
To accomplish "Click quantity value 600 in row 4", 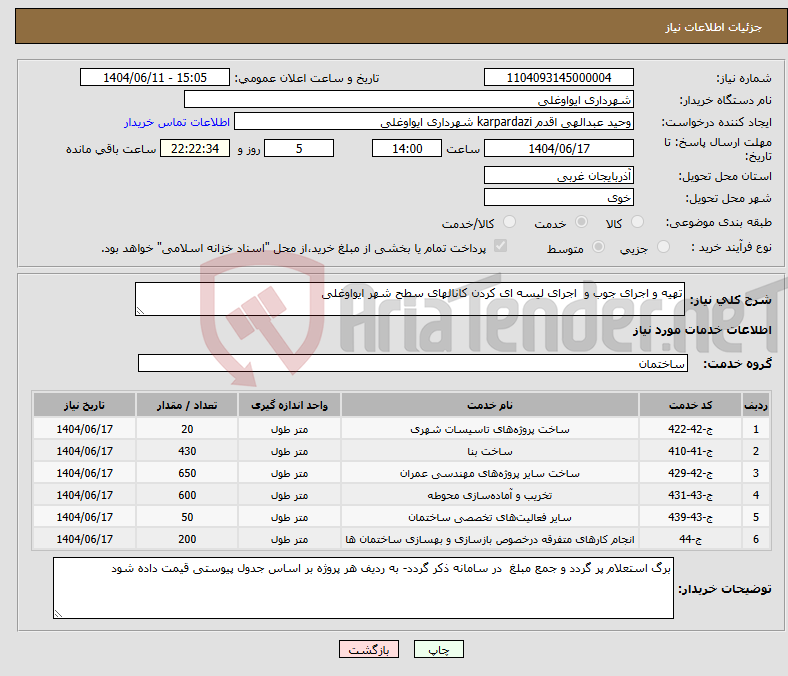I will tap(187, 495).
